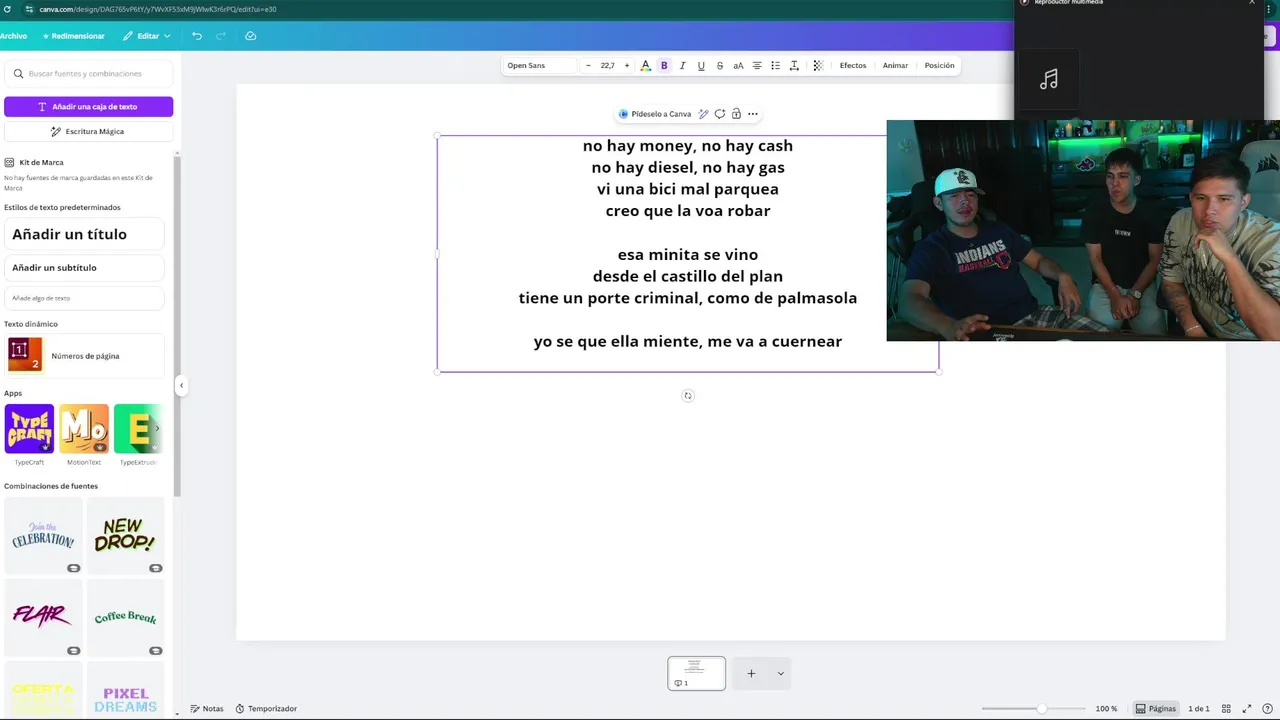Image resolution: width=1280 pixels, height=720 pixels.
Task: Open site information icon beside the URL
Action: click(29, 9)
